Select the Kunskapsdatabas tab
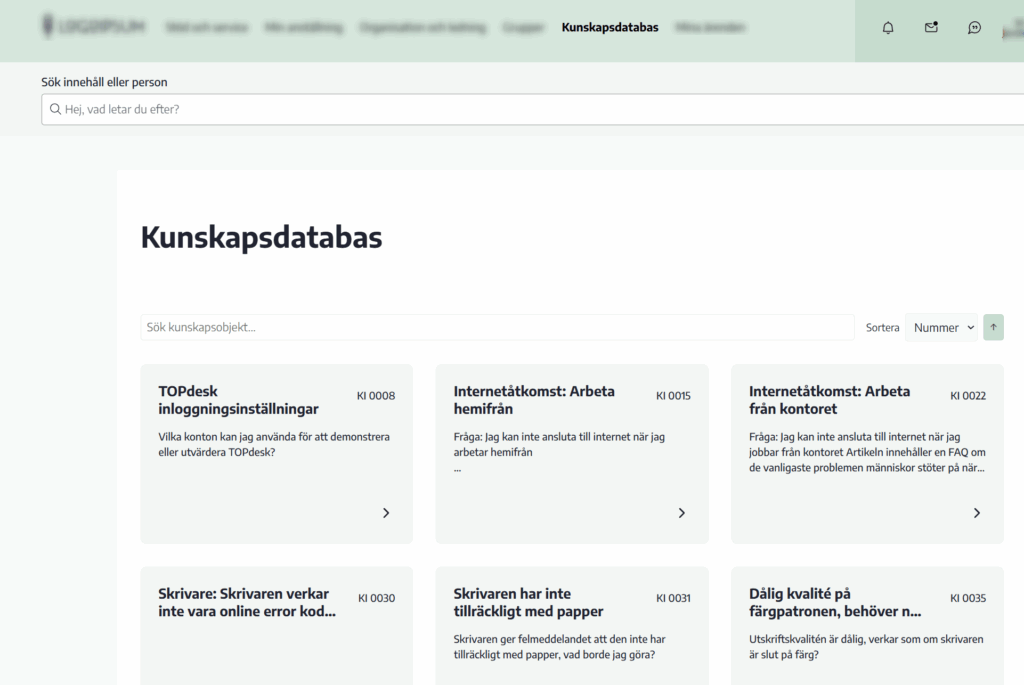 click(610, 28)
